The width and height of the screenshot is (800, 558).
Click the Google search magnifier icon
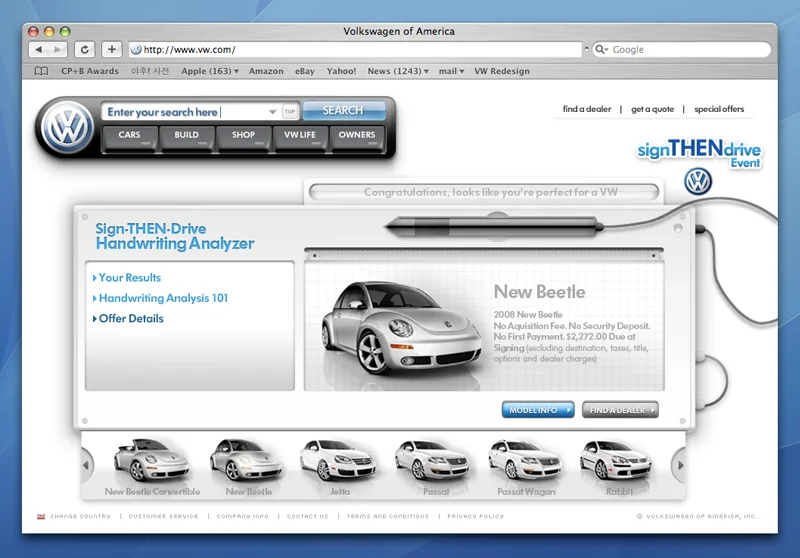click(599, 49)
